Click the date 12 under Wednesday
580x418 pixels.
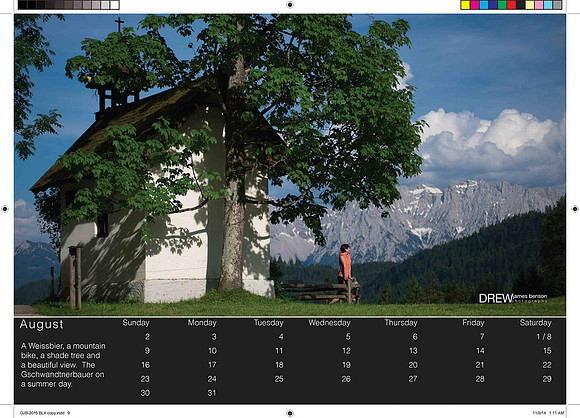pyautogui.click(x=346, y=351)
